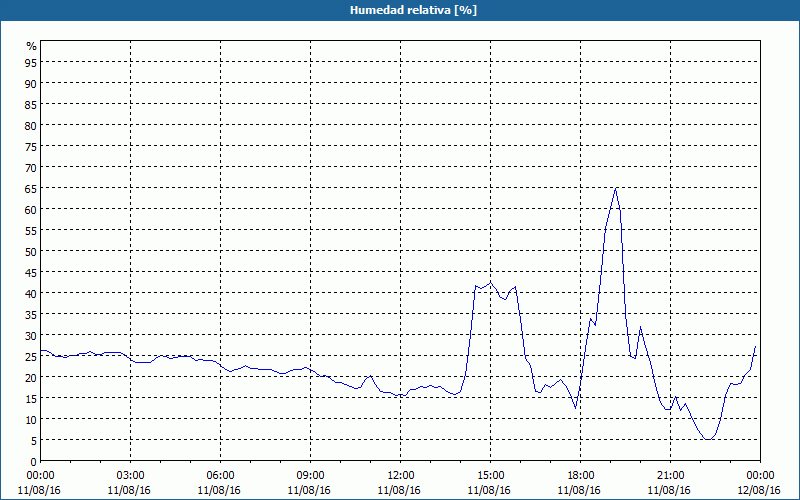Click the 10 value on the Y axis
This screenshot has height=500, width=800.
(31, 420)
